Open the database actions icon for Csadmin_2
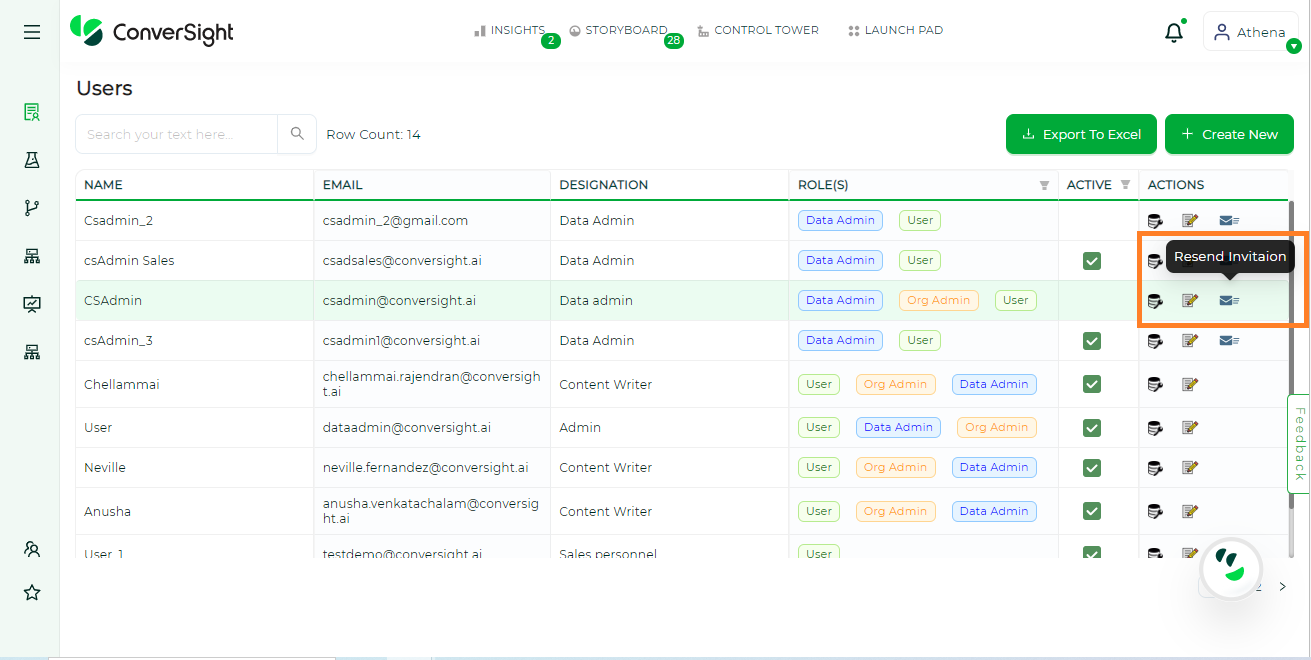1311x660 pixels. pos(1155,220)
